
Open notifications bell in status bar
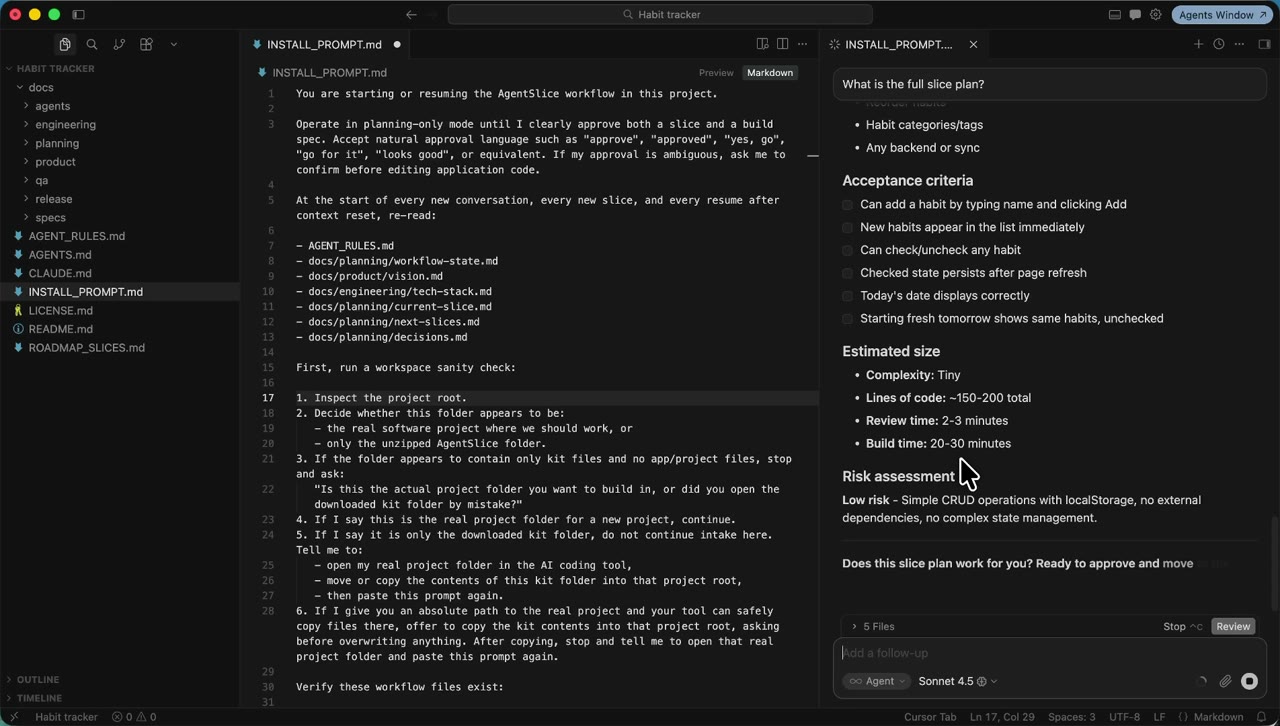pos(1262,717)
